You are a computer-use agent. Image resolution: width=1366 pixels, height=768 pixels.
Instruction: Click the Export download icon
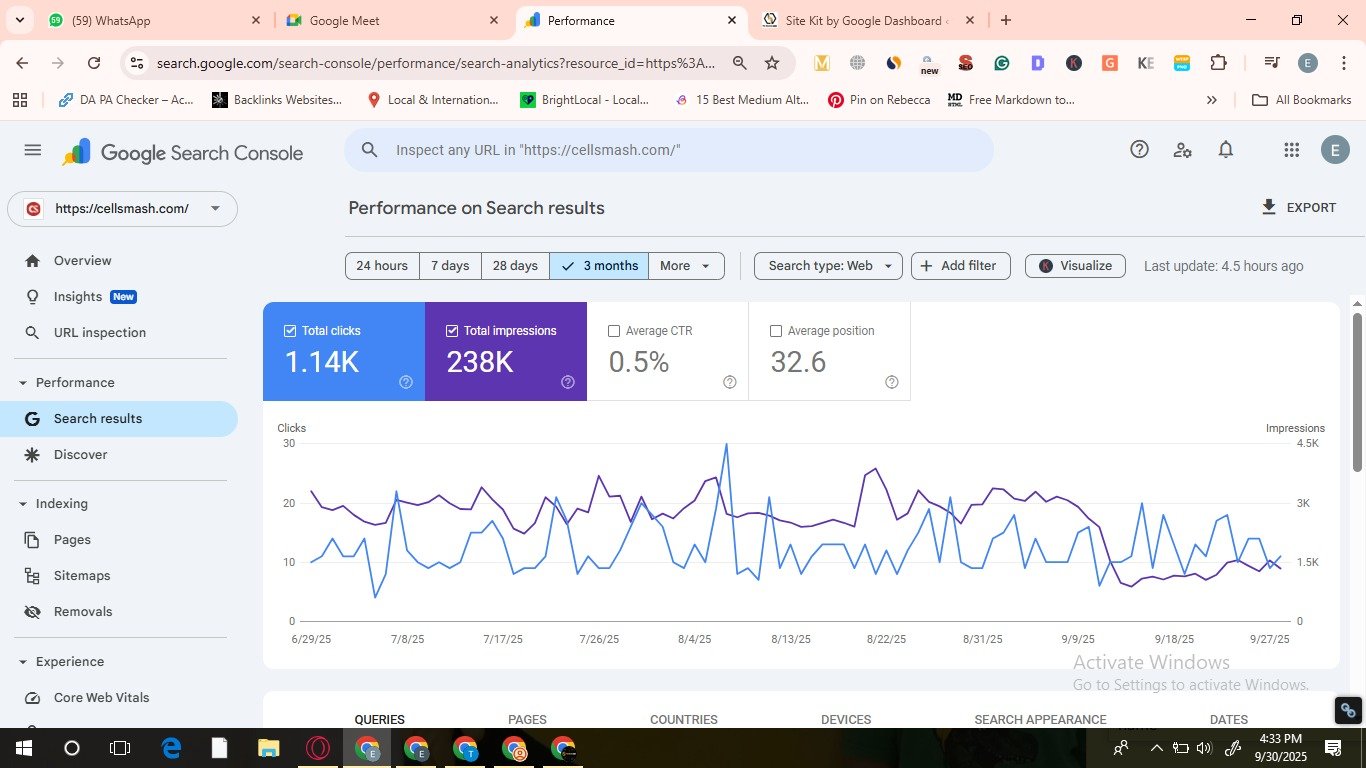[x=1269, y=207]
